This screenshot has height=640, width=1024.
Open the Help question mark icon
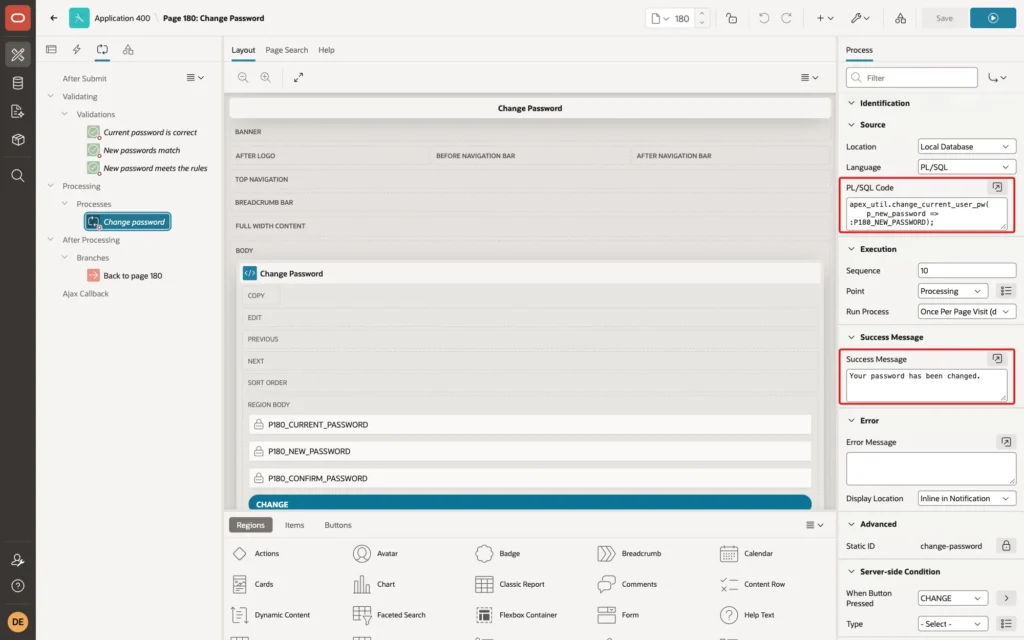point(18,586)
